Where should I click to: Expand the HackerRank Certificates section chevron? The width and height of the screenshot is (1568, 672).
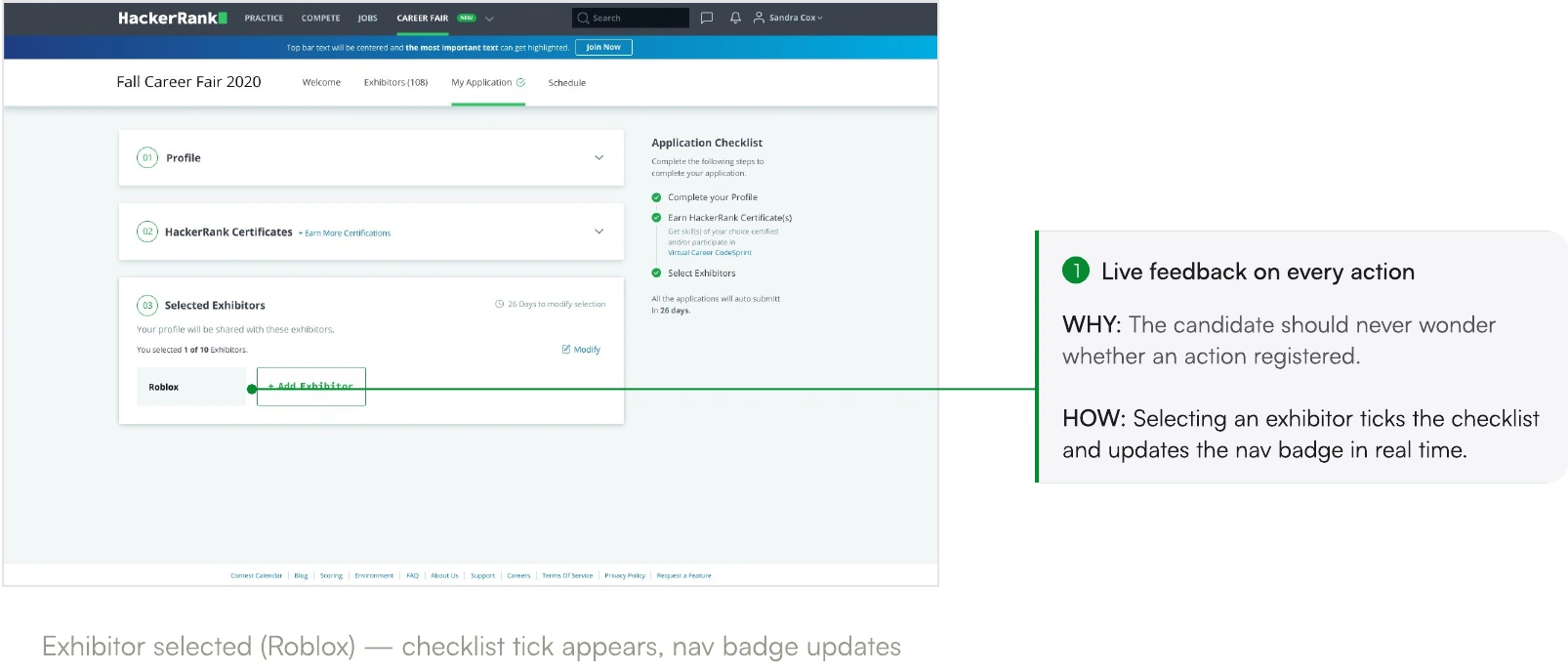(599, 231)
